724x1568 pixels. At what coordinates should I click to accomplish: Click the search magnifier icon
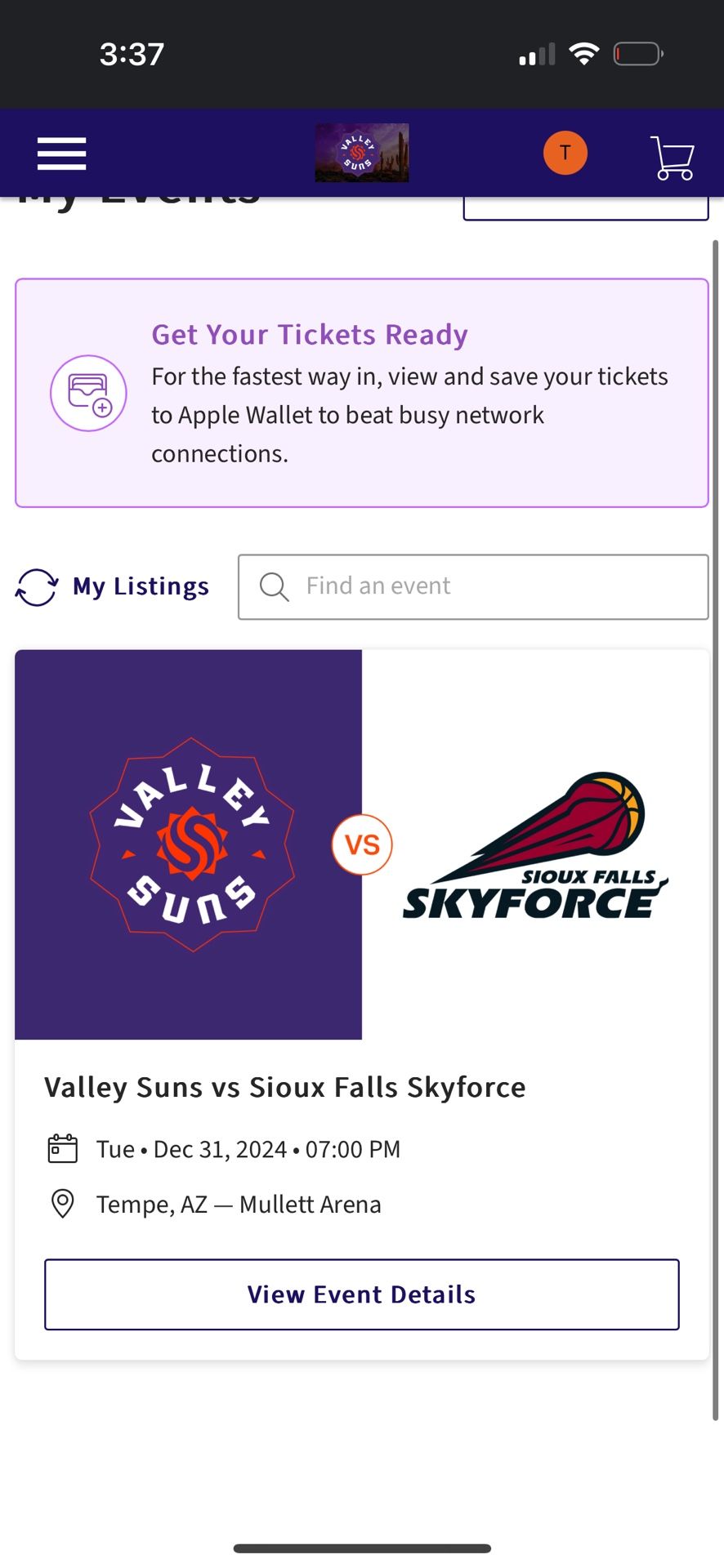274,586
